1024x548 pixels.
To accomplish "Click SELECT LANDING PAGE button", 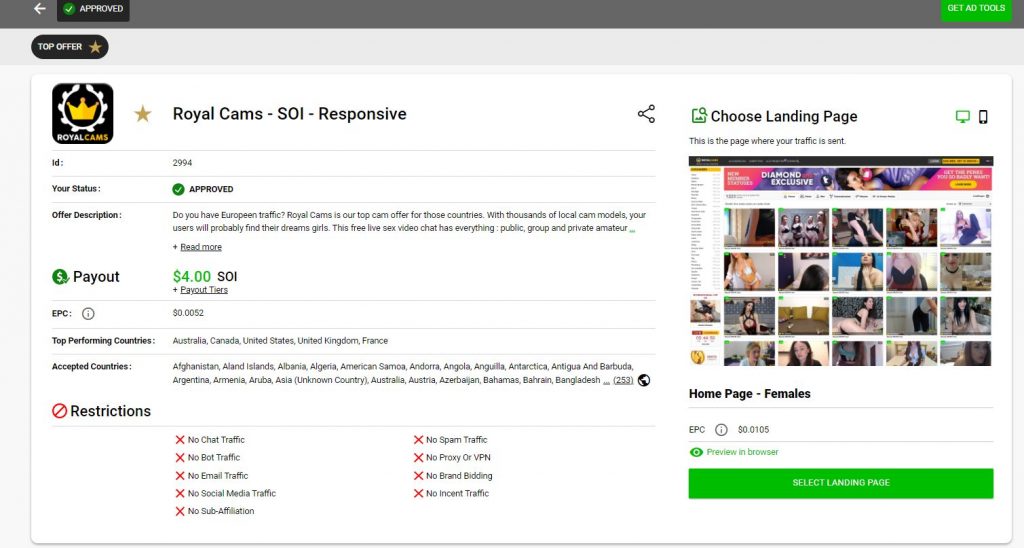I will coord(840,483).
